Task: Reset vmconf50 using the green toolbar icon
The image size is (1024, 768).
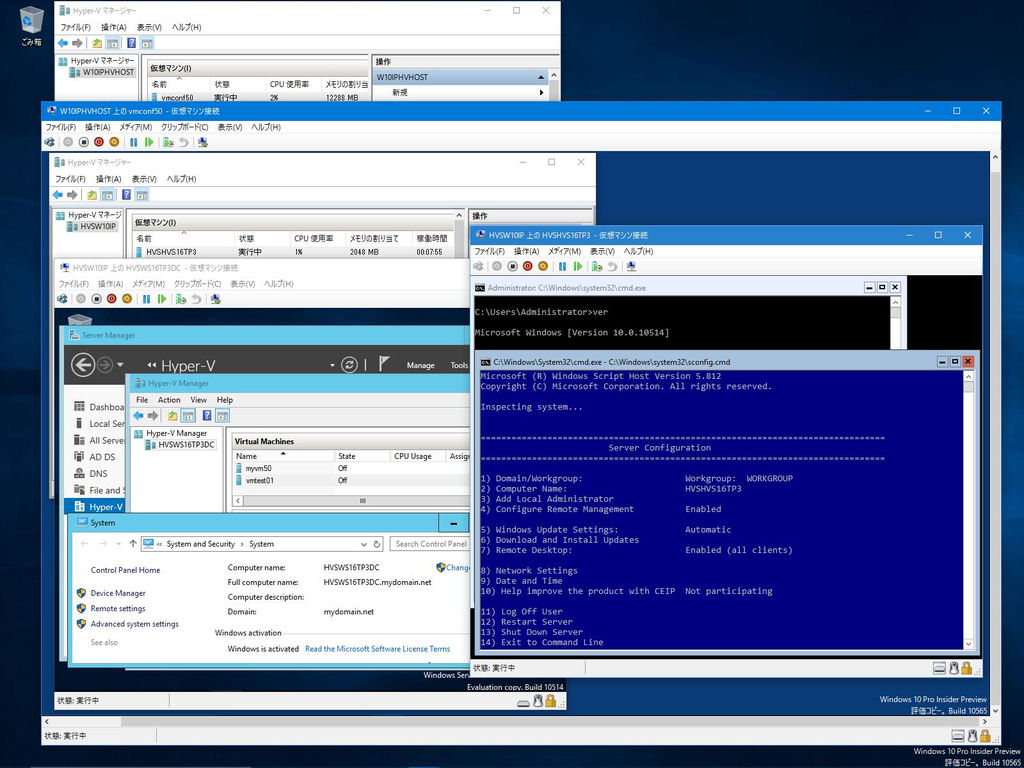Action: coord(149,142)
